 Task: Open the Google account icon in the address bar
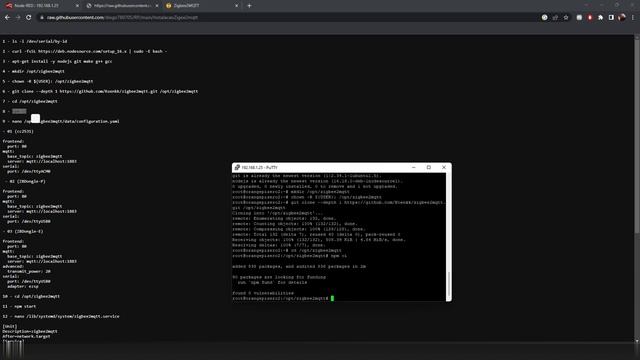point(544,18)
